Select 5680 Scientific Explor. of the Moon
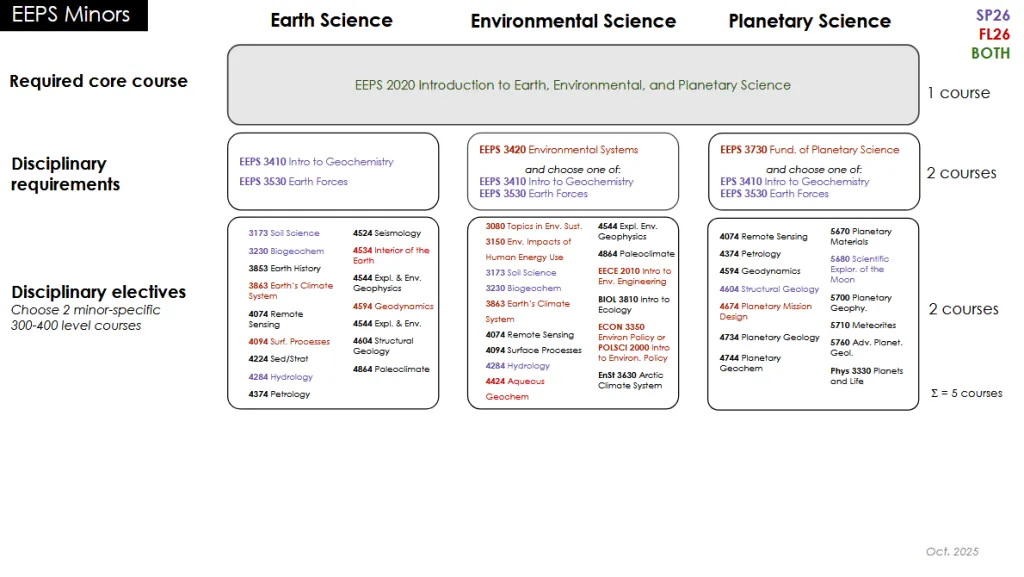The height and width of the screenshot is (577, 1024). (858, 269)
